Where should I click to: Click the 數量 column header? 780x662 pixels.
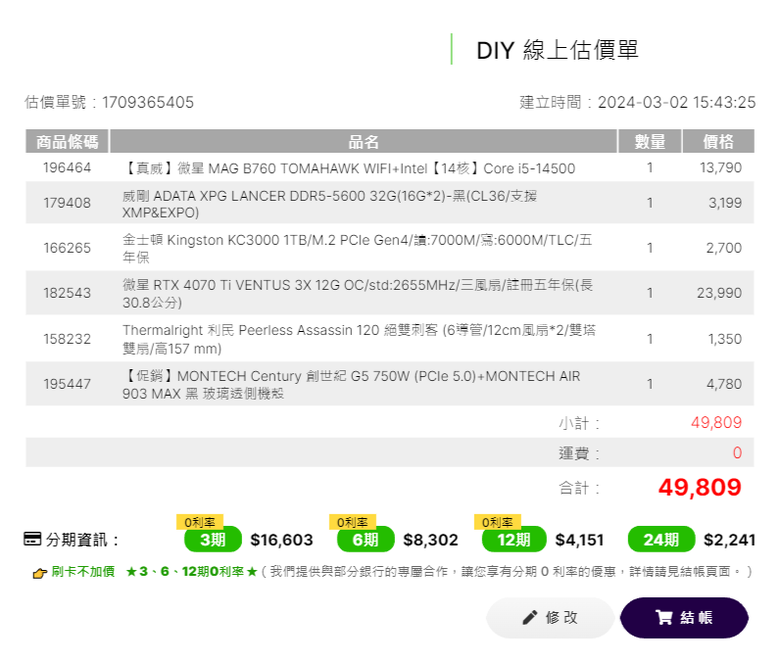tap(650, 141)
